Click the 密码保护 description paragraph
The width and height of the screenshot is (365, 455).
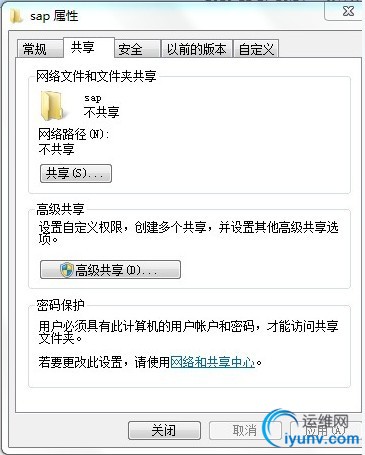[188, 332]
